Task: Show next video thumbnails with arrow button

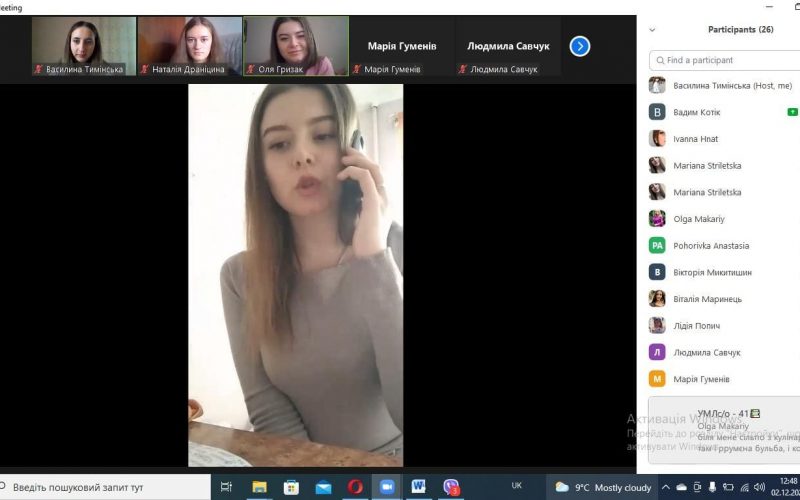Action: pyautogui.click(x=580, y=46)
